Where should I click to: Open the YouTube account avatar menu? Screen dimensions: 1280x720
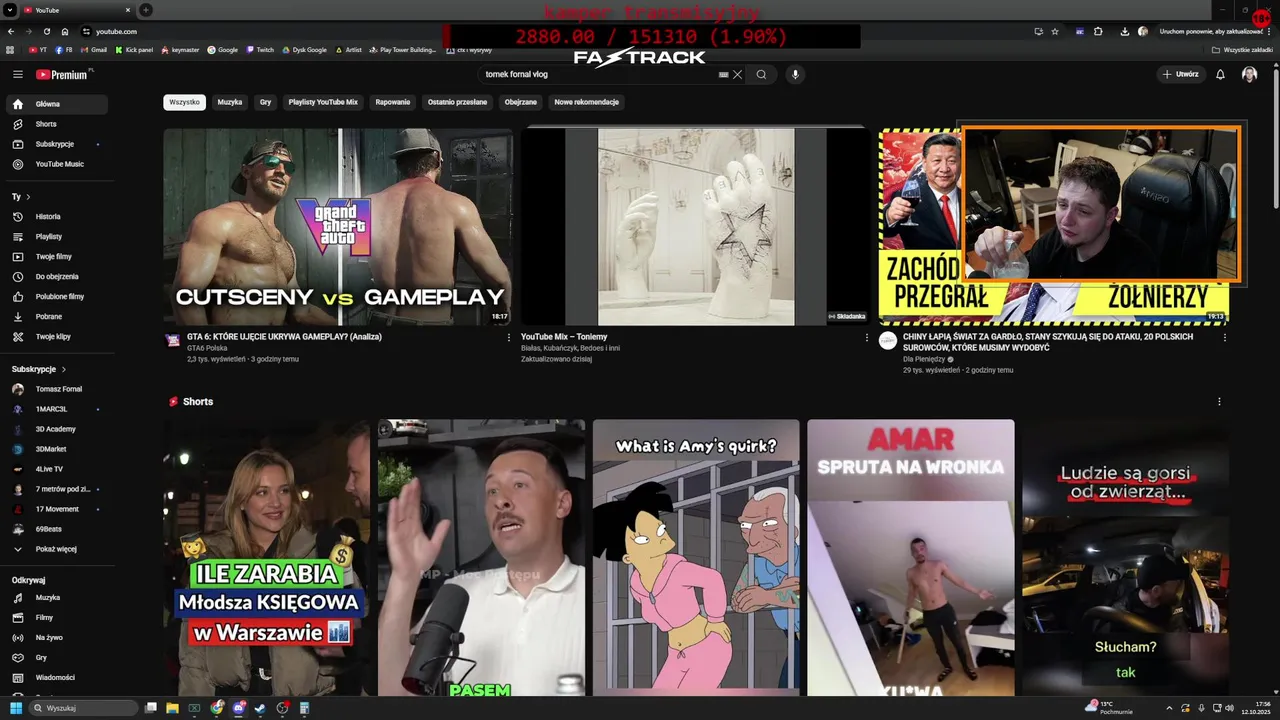click(1249, 74)
